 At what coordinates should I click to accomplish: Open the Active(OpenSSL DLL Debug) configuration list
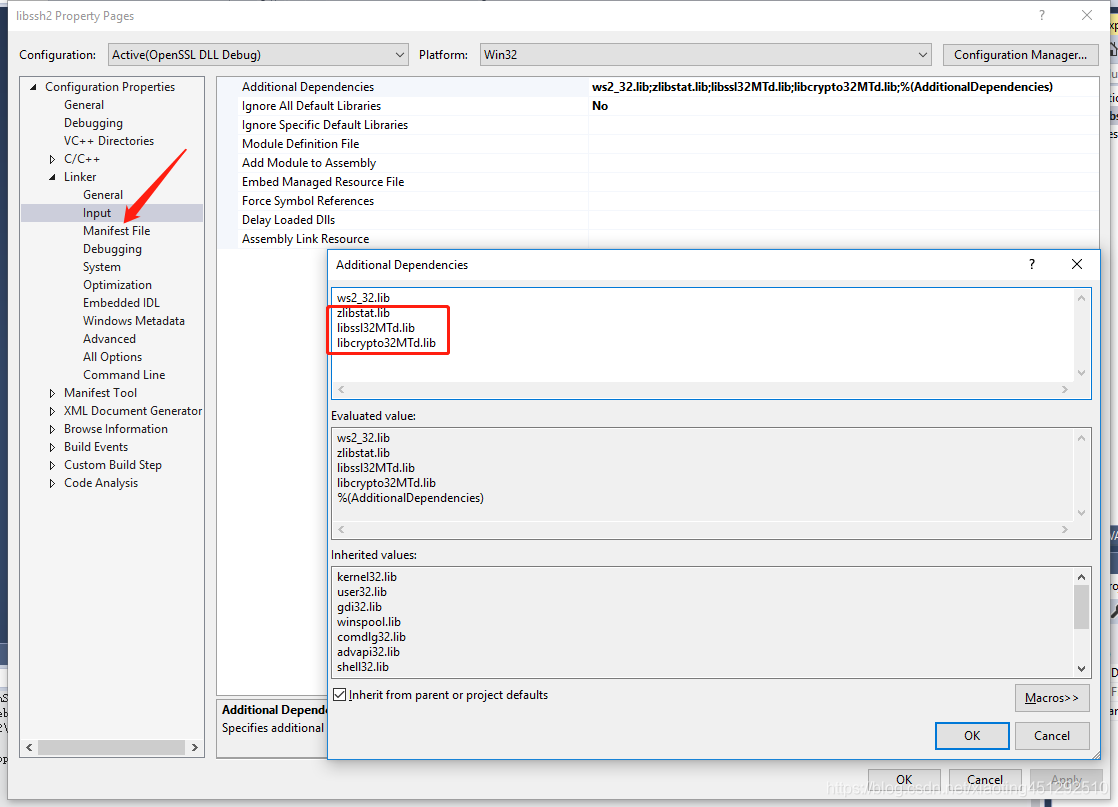pyautogui.click(x=399, y=54)
